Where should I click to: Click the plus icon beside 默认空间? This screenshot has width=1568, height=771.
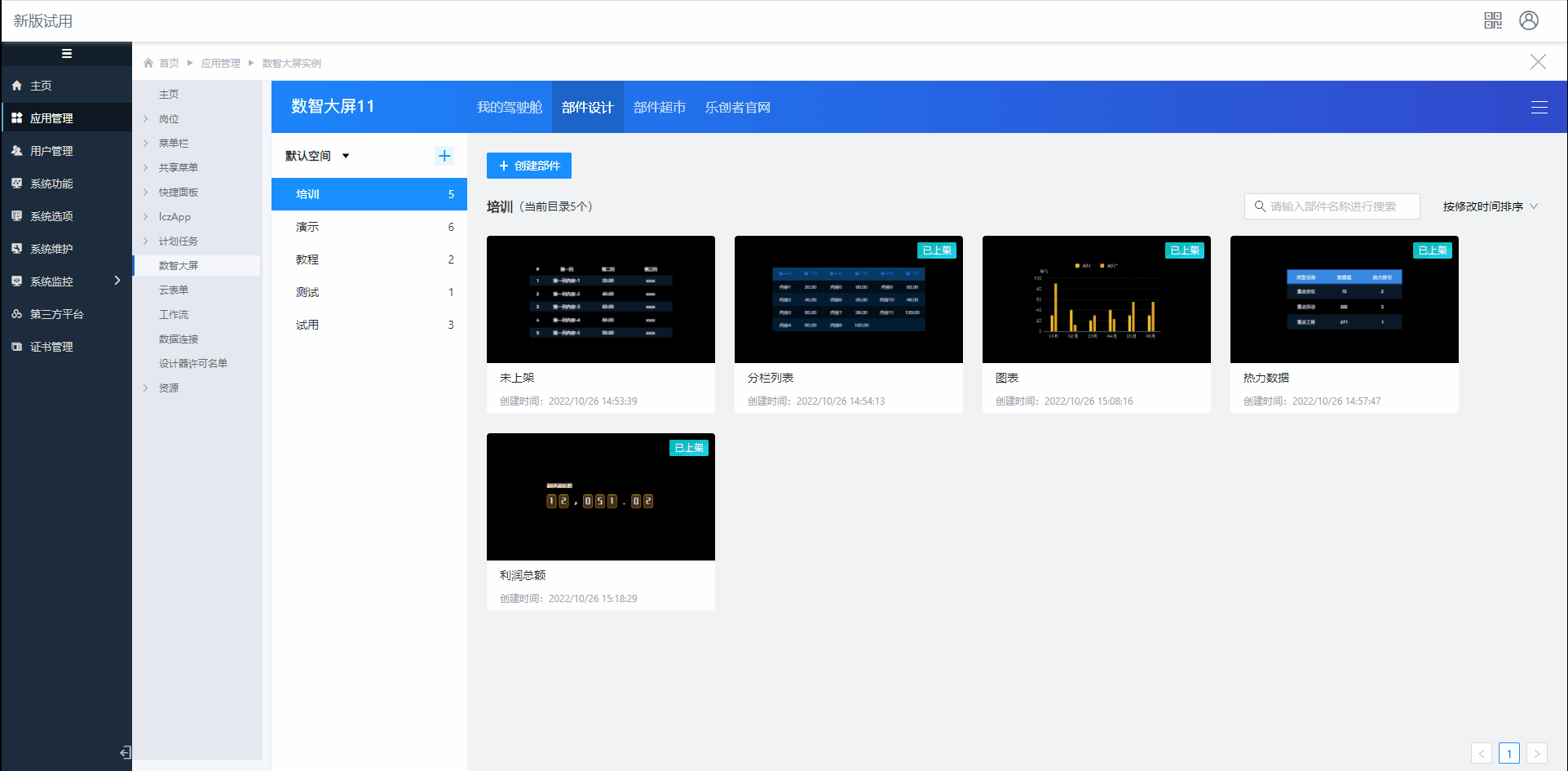(x=444, y=156)
